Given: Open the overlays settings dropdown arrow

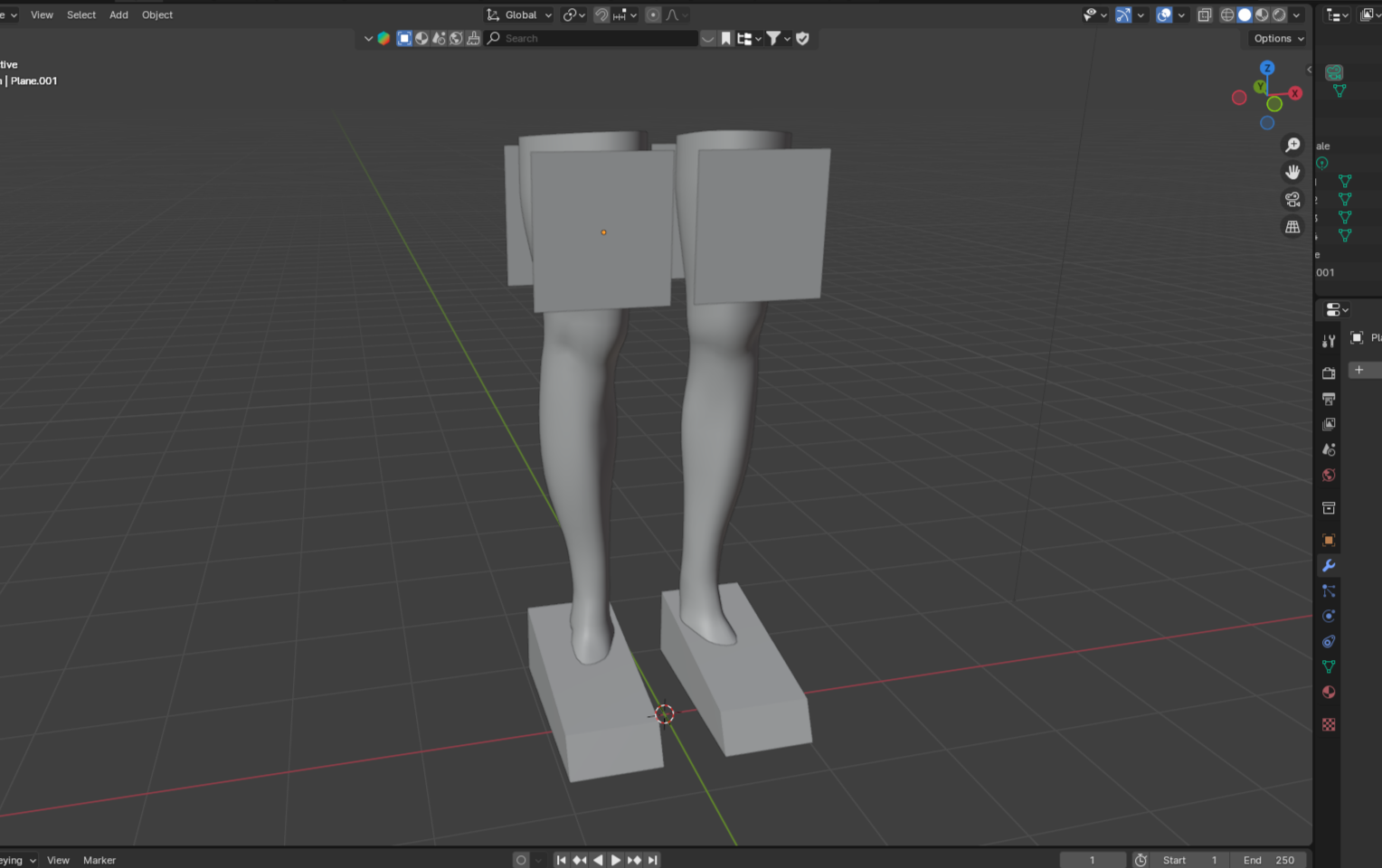Looking at the screenshot, I should [x=1181, y=14].
